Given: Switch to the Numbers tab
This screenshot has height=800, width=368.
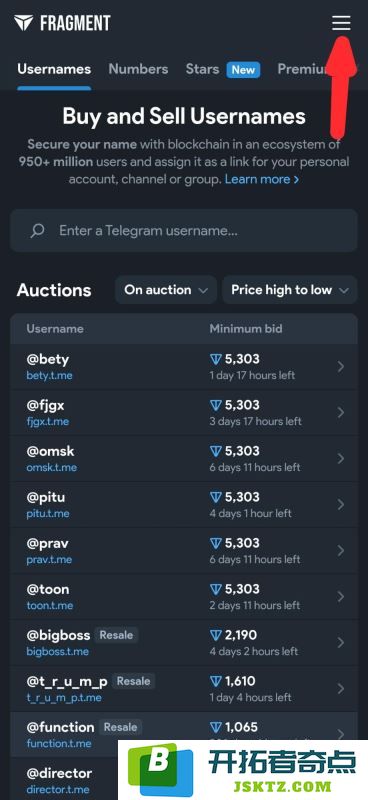Looking at the screenshot, I should 138,69.
